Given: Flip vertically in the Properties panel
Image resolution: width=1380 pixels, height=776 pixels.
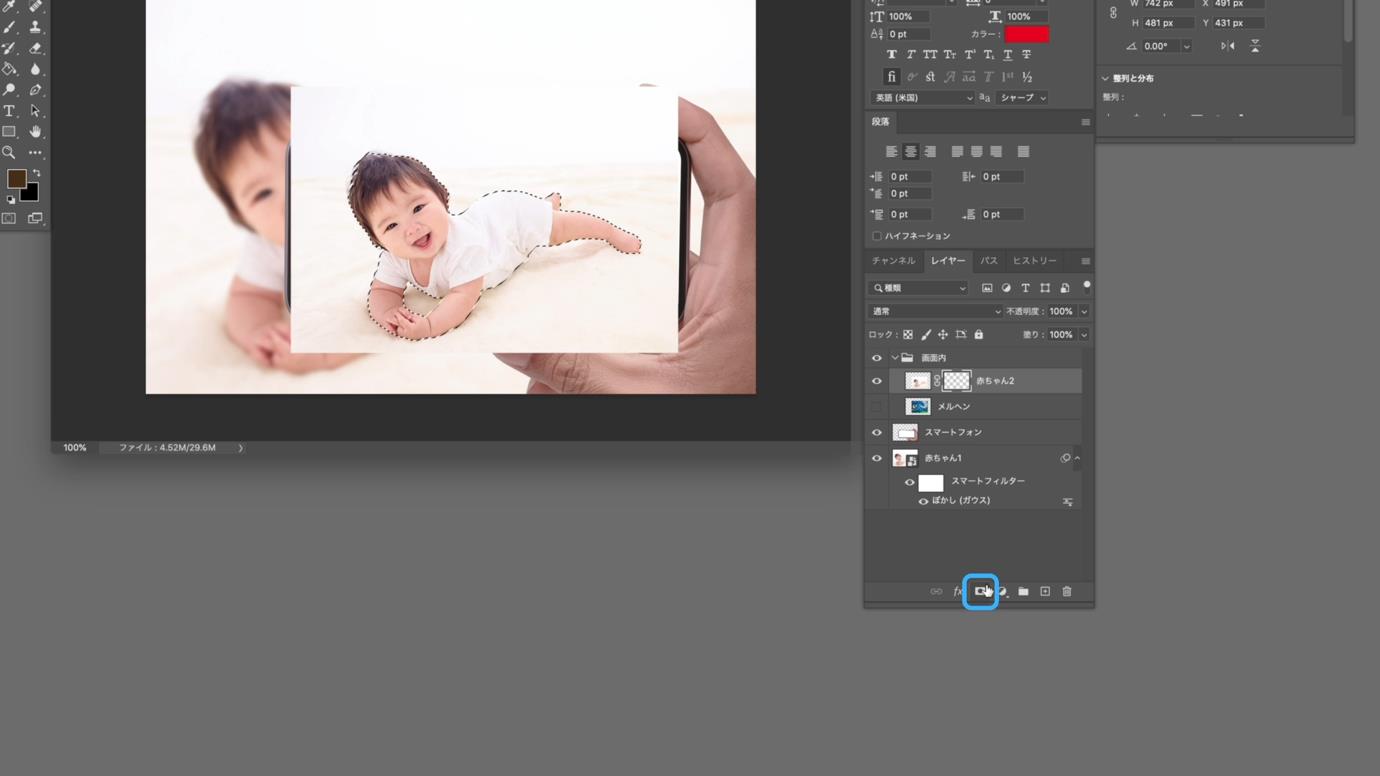Looking at the screenshot, I should [x=1255, y=46].
